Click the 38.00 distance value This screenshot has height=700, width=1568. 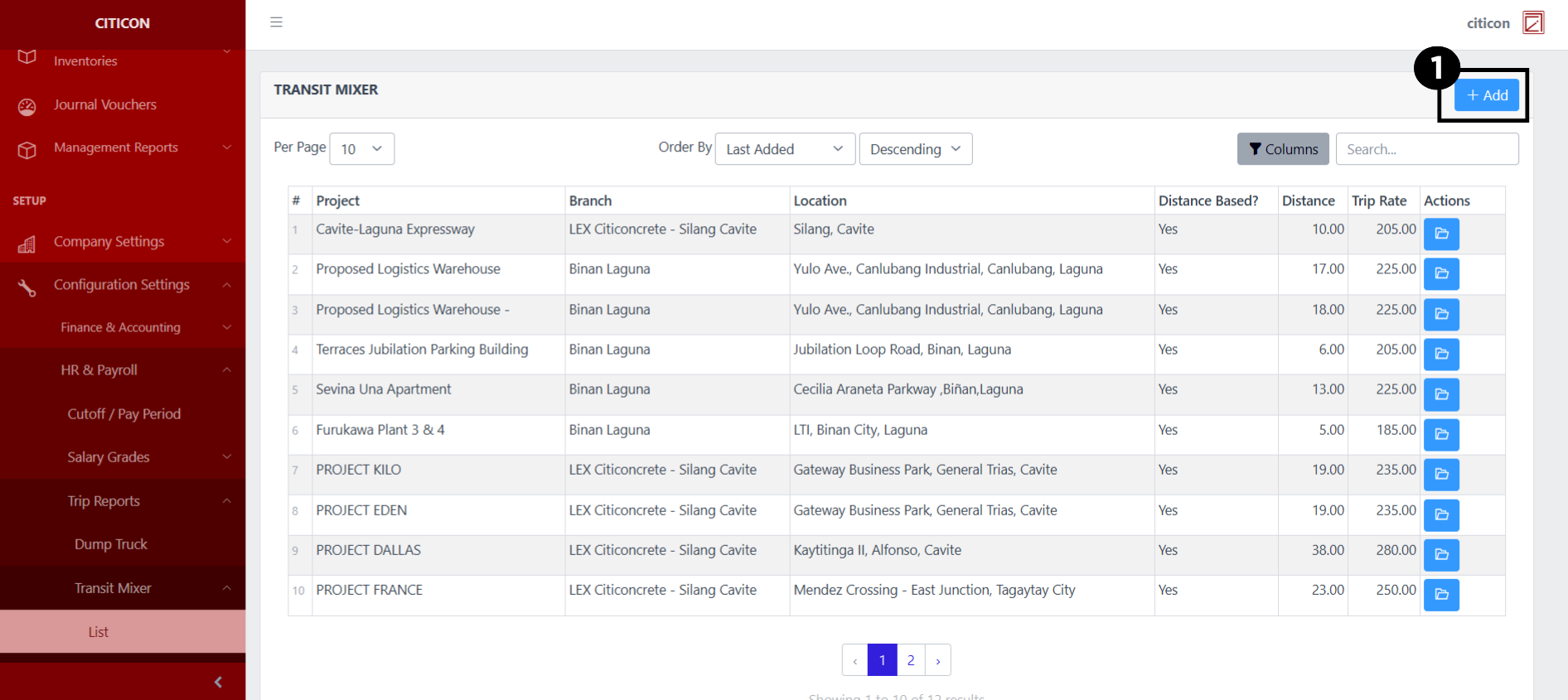[x=1328, y=550]
